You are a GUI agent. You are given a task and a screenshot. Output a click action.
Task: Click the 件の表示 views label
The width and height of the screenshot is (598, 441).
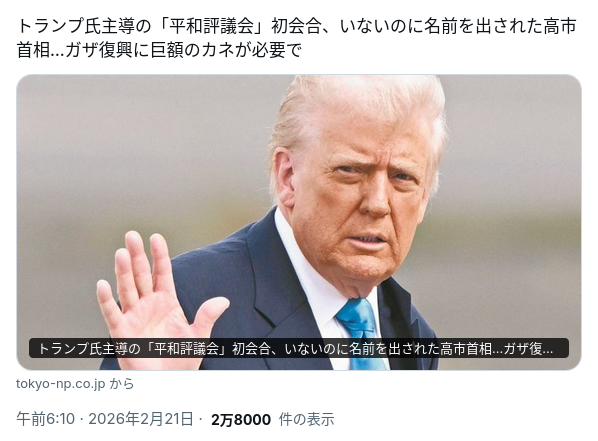[x=307, y=420]
